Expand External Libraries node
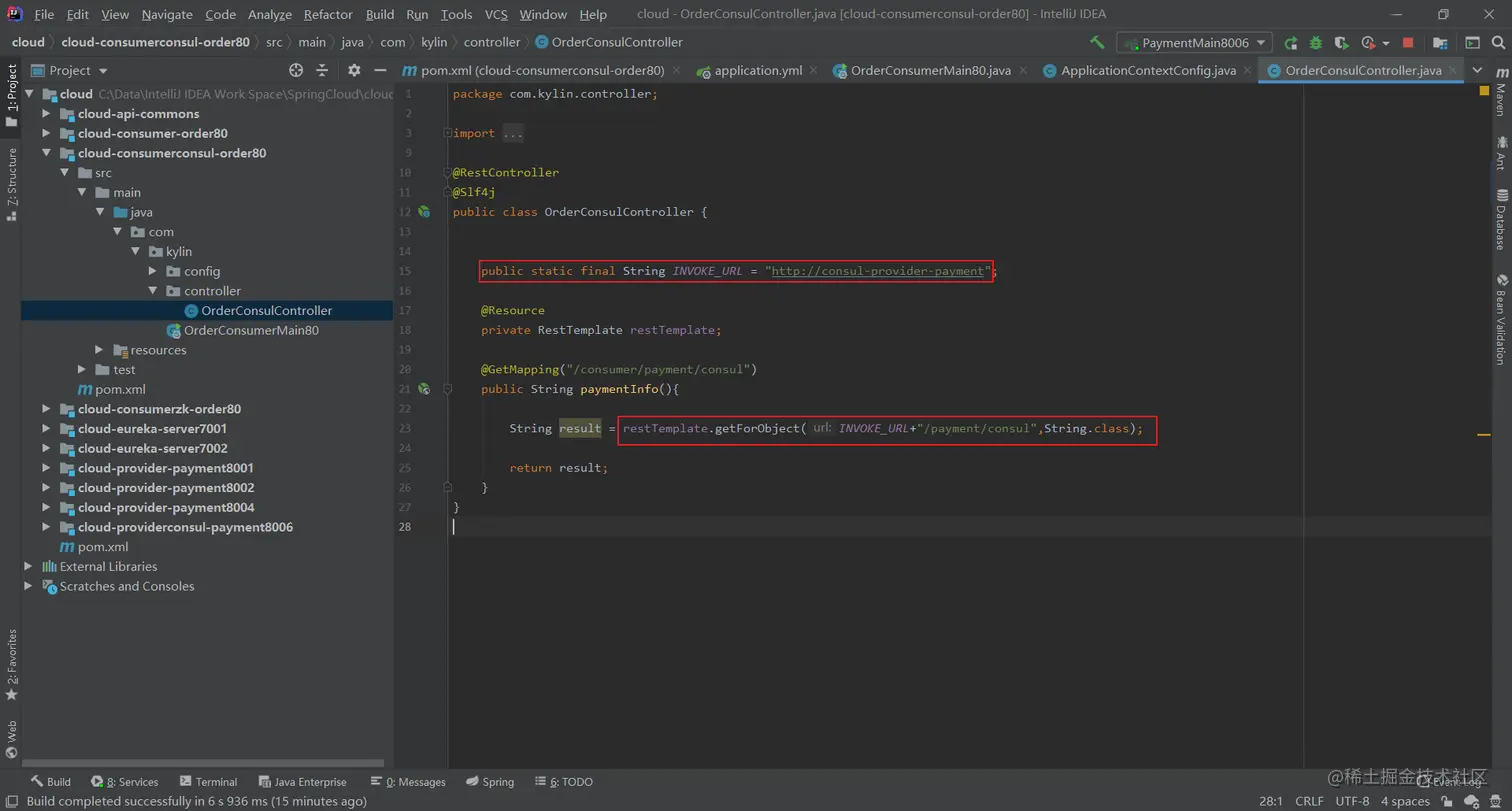This screenshot has height=811, width=1512. 28,566
